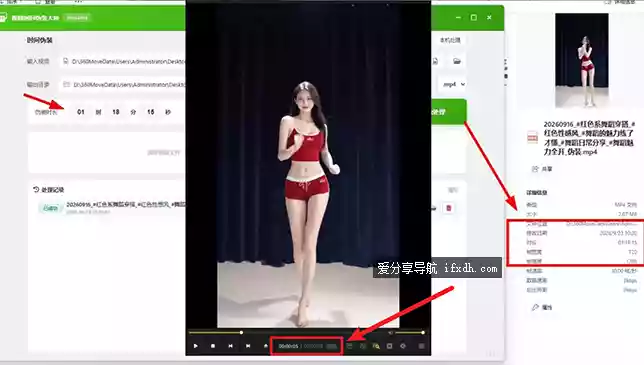
Task: Click the file size value 2.67 MB
Action: click(627, 214)
